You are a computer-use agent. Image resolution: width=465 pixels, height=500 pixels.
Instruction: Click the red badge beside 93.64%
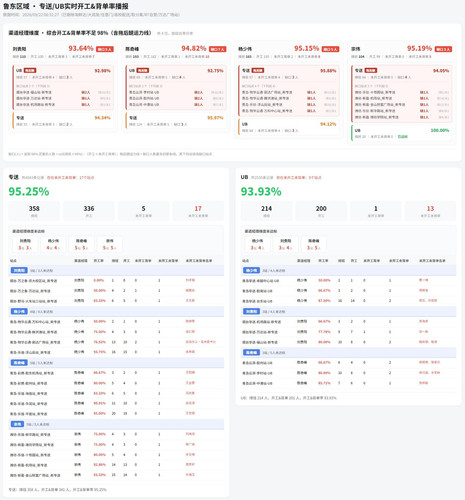(105, 49)
